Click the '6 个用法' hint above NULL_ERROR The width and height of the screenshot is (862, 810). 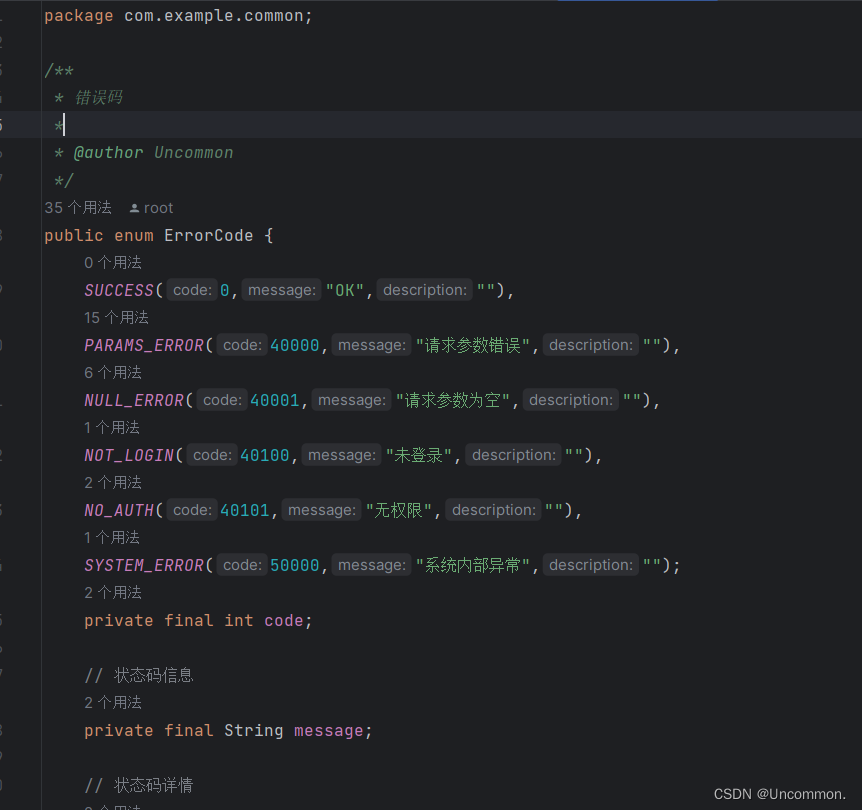click(113, 373)
